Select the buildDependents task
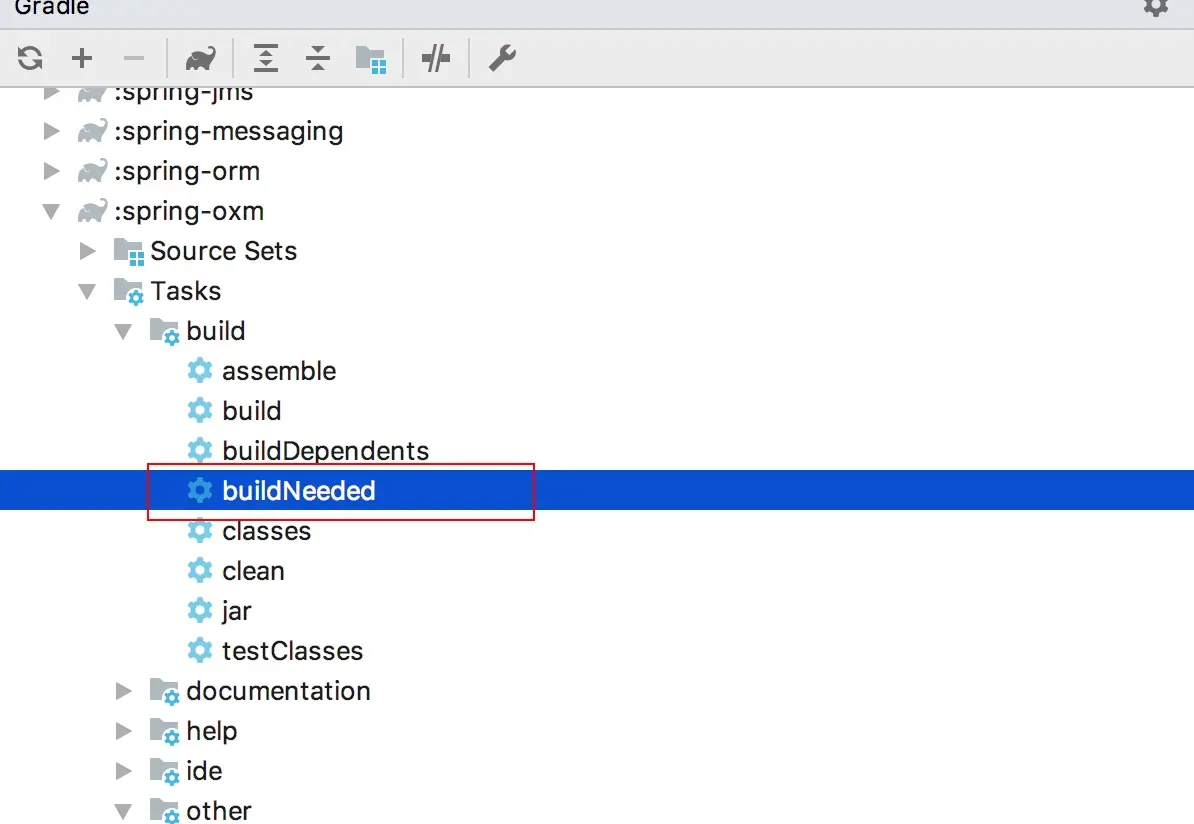The width and height of the screenshot is (1194, 824). point(597,451)
